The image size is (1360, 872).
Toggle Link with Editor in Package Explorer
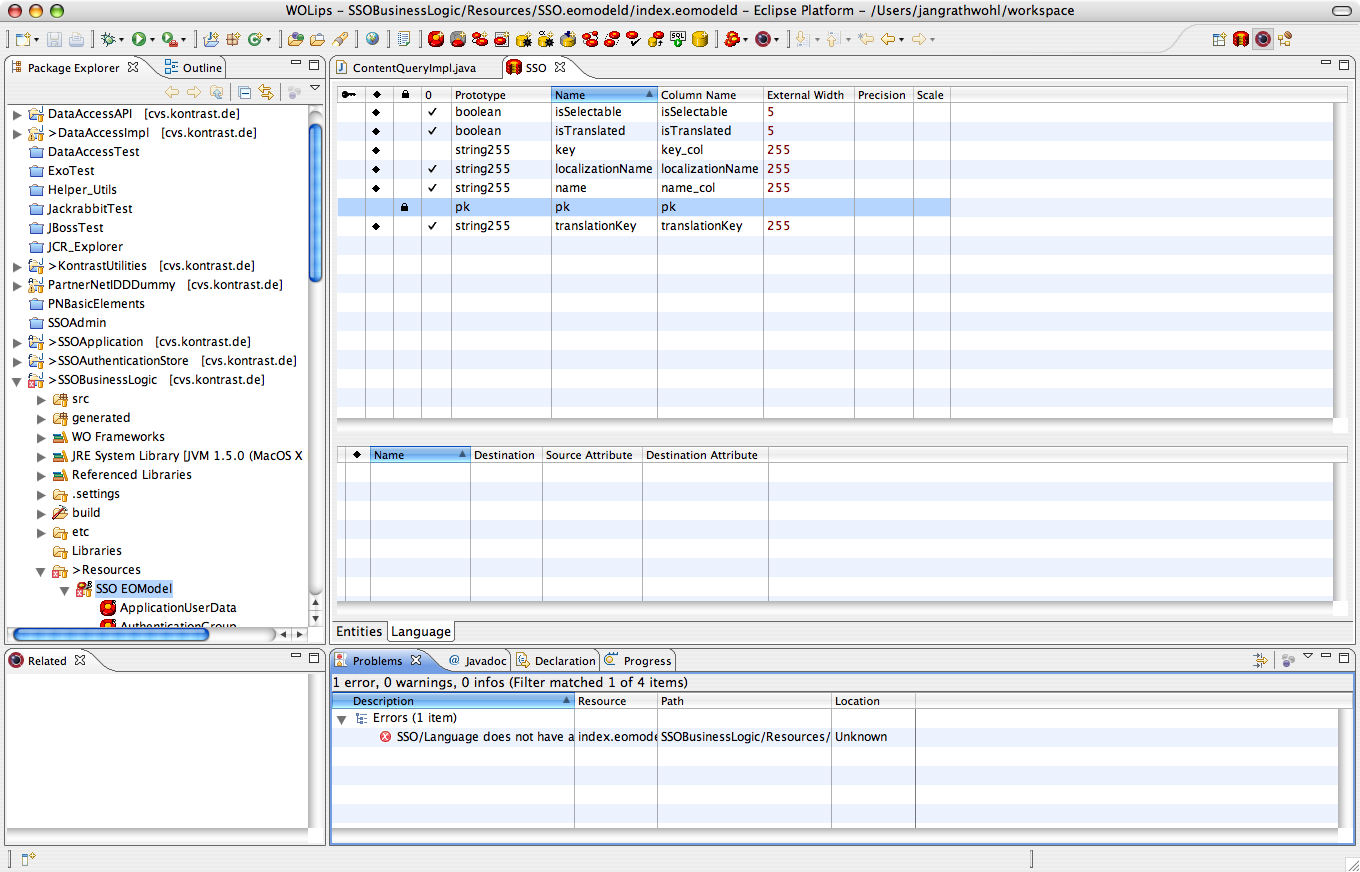coord(266,92)
